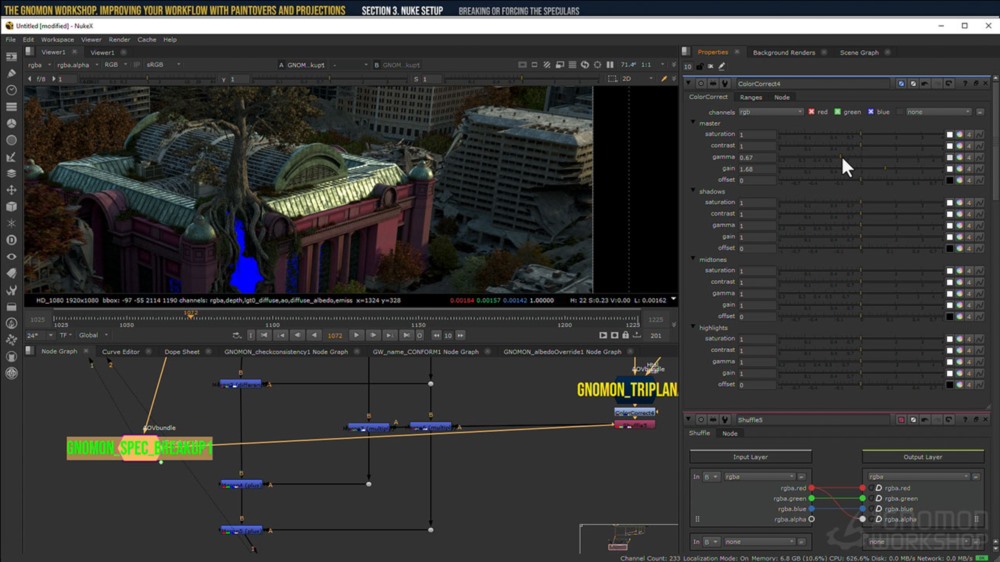Open the none mask channel dropdown
Viewport: 1000px width, 562px height.
[x=939, y=112]
